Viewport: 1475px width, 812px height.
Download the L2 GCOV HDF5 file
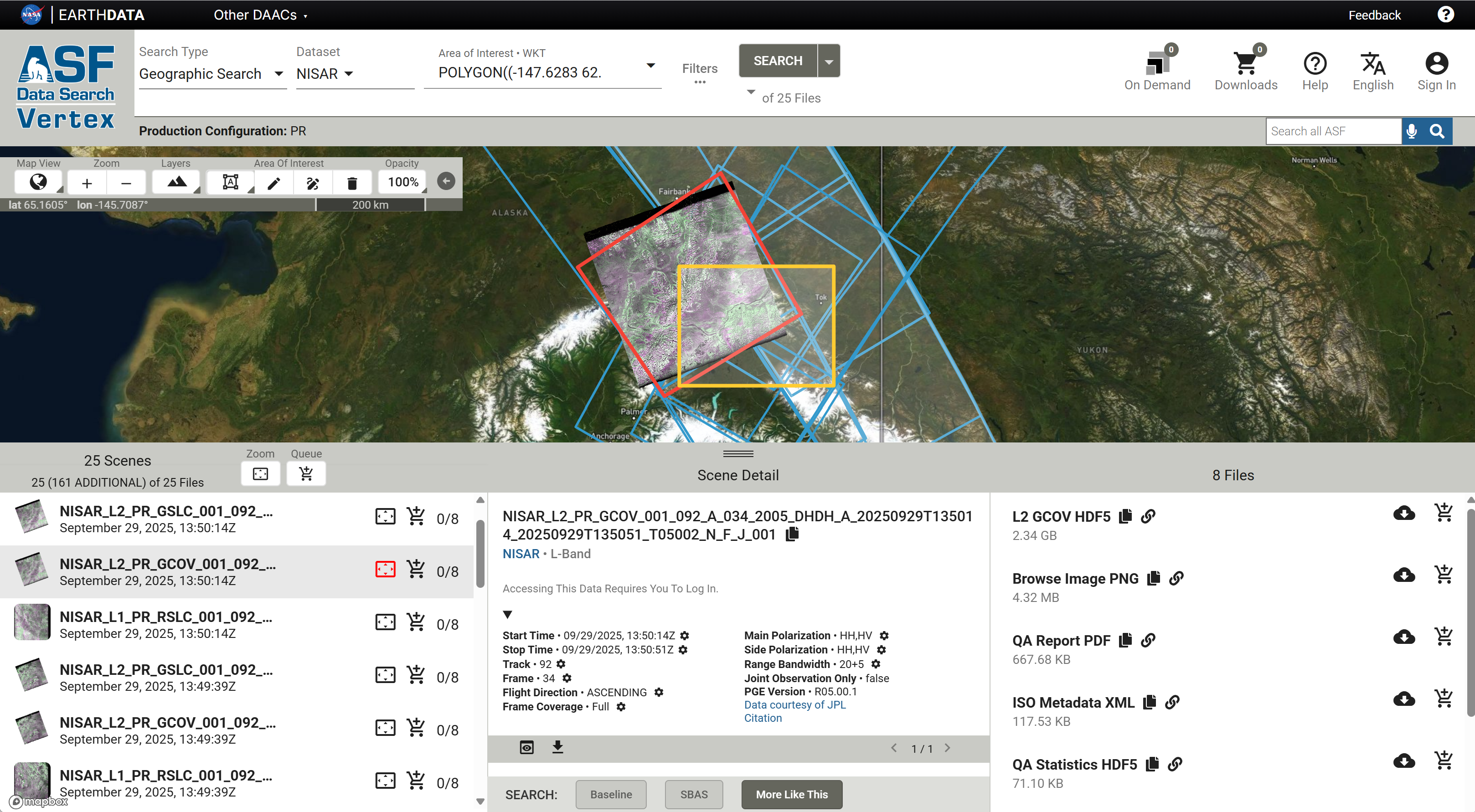pyautogui.click(x=1403, y=513)
